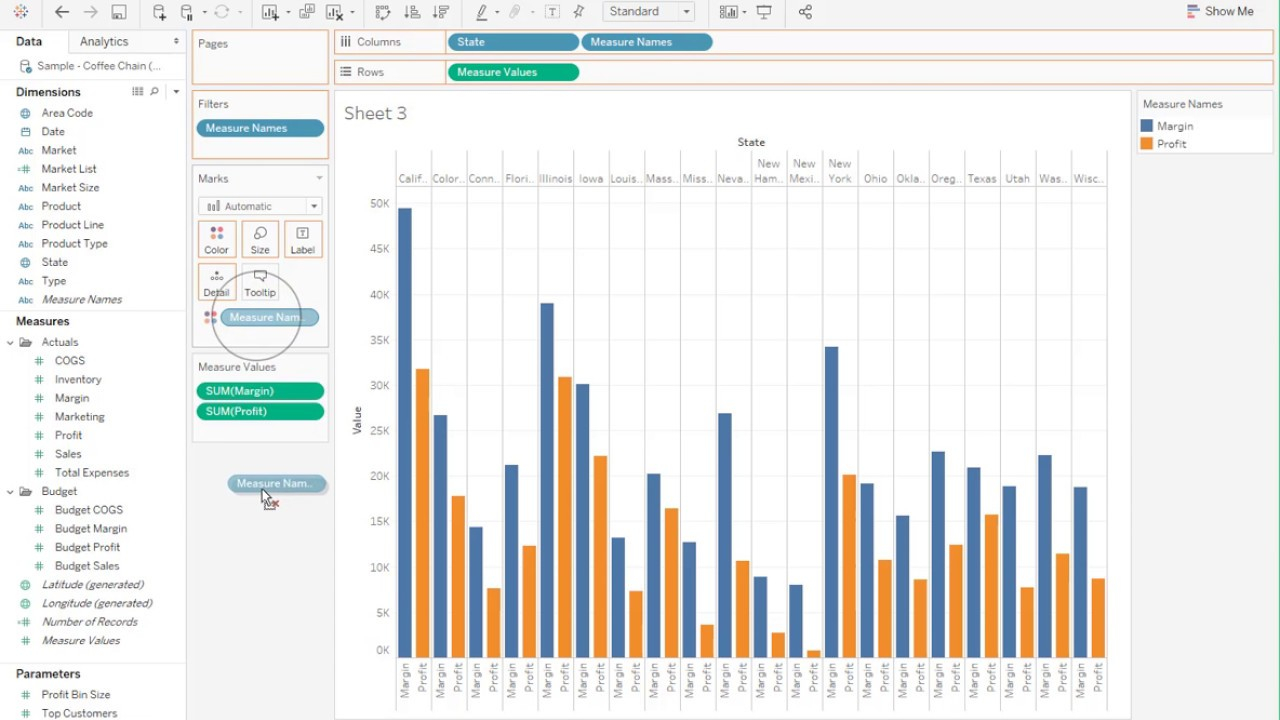
Task: Select the Size mark option
Action: [259, 239]
